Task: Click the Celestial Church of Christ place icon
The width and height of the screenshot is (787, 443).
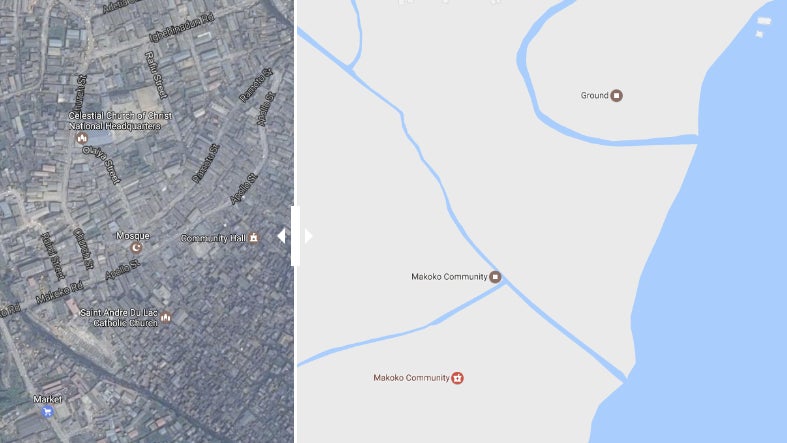Action: point(81,138)
